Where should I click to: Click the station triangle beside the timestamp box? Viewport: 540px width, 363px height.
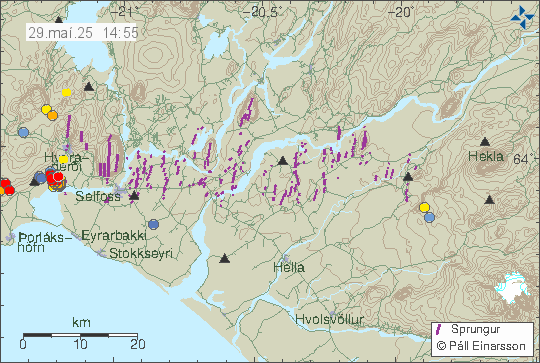coord(59,20)
